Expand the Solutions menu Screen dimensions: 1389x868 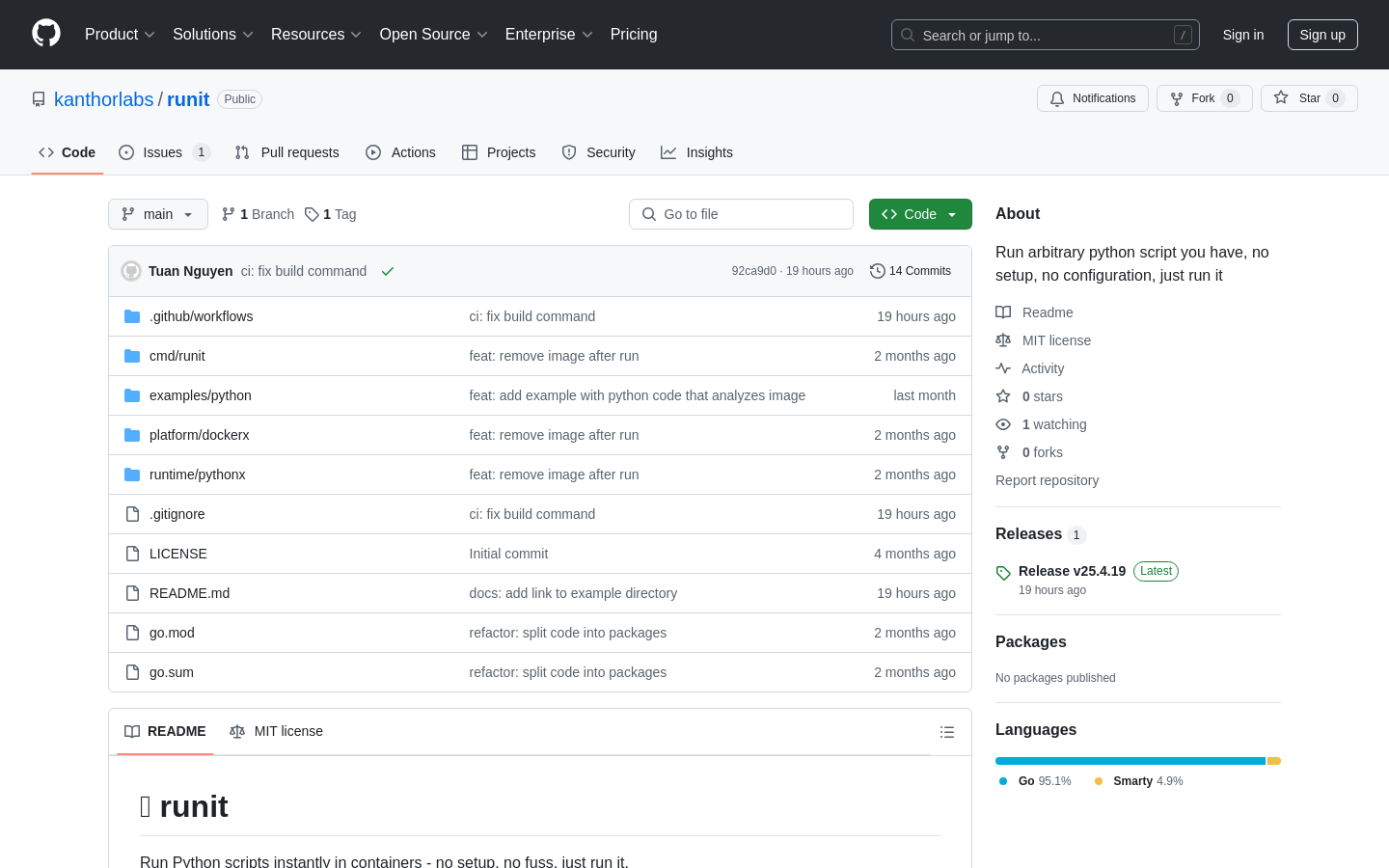[x=213, y=34]
